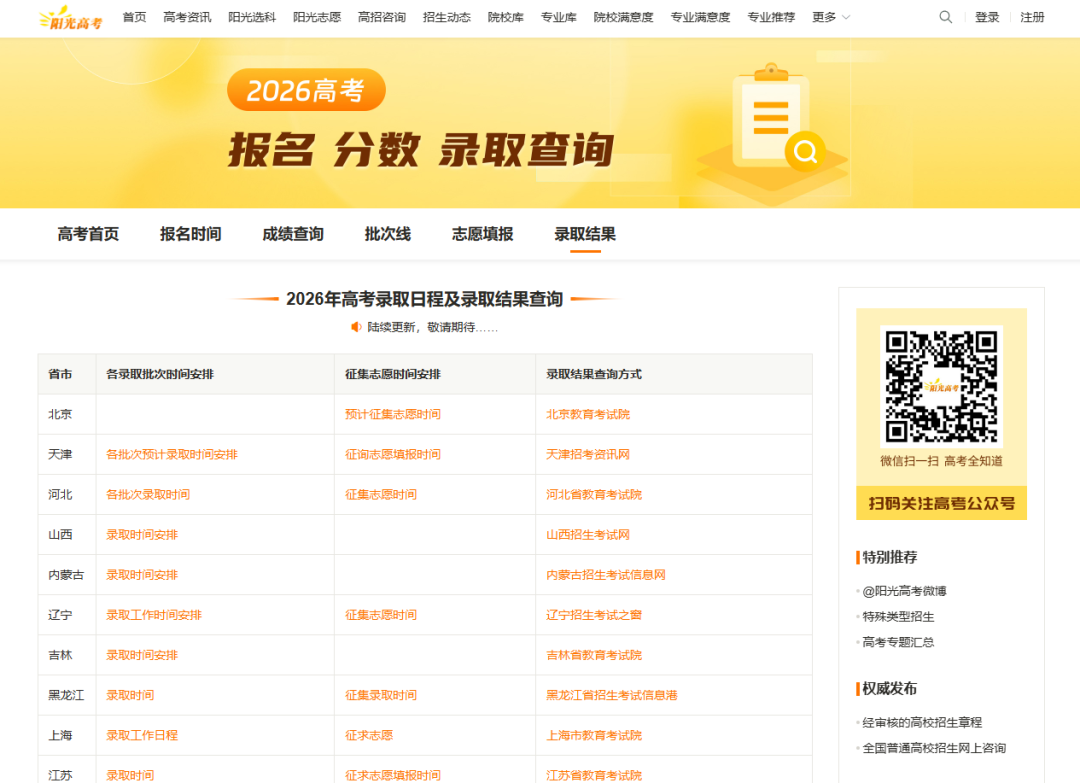This screenshot has width=1080, height=783.
Task: Open 录取工作时间安排 for 辽宁
Action: [x=154, y=615]
